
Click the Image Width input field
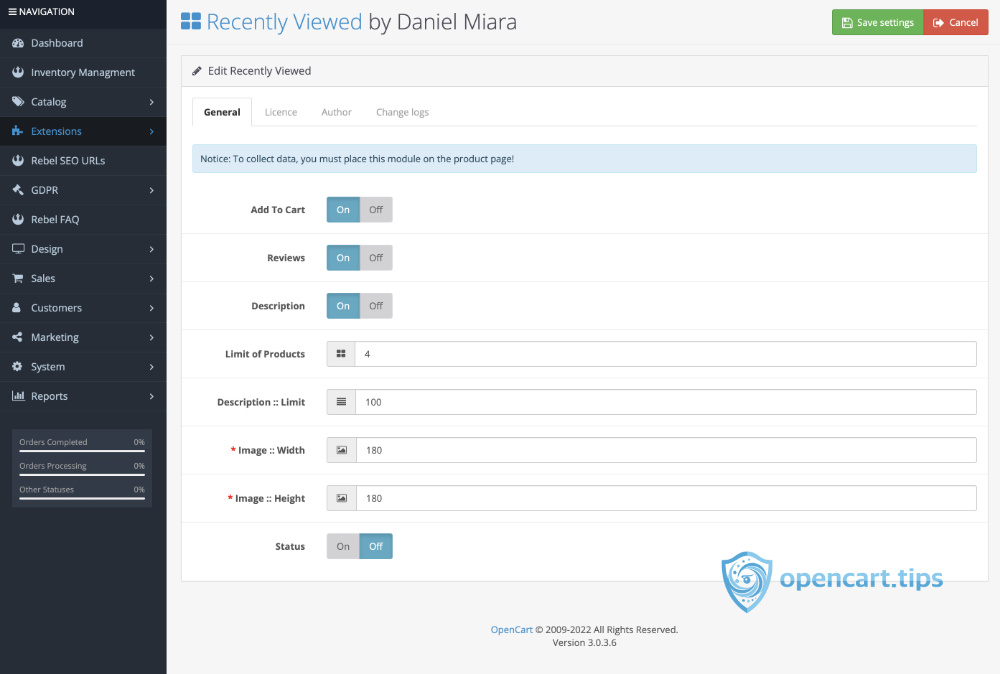[666, 450]
